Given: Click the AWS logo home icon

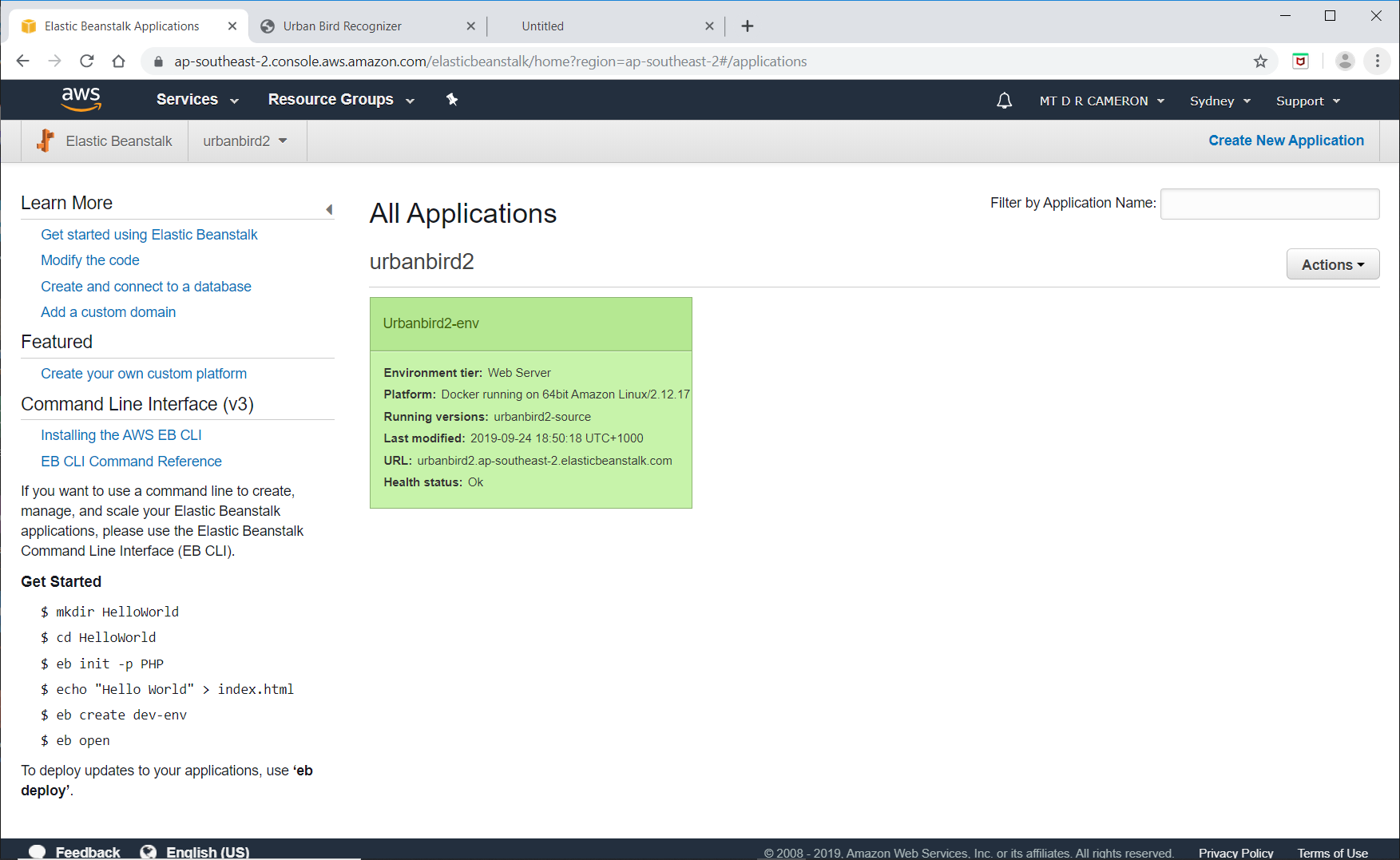Looking at the screenshot, I should pos(81,100).
